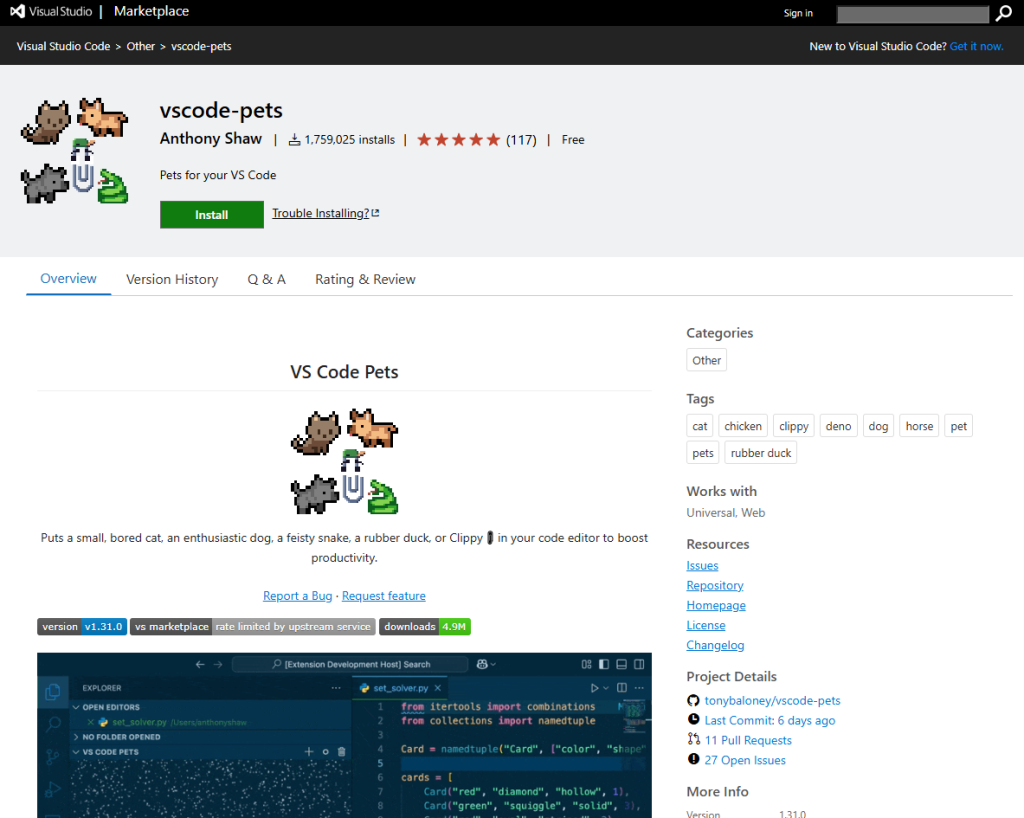Go to Visual Studio Code breadcrumb
This screenshot has height=818, width=1024.
63,46
